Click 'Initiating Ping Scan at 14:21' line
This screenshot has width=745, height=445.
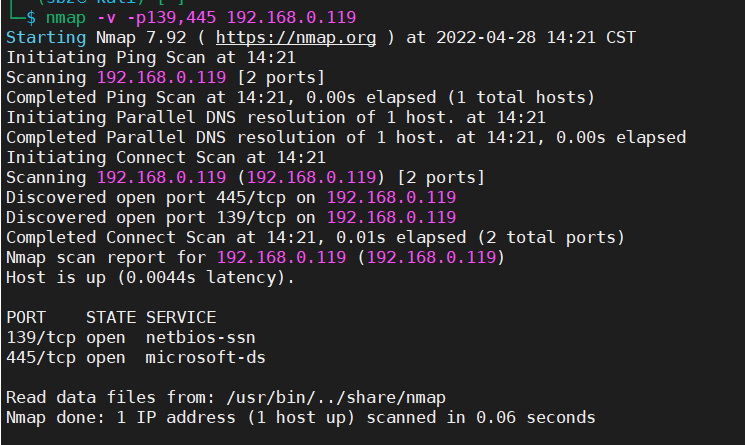(x=151, y=57)
